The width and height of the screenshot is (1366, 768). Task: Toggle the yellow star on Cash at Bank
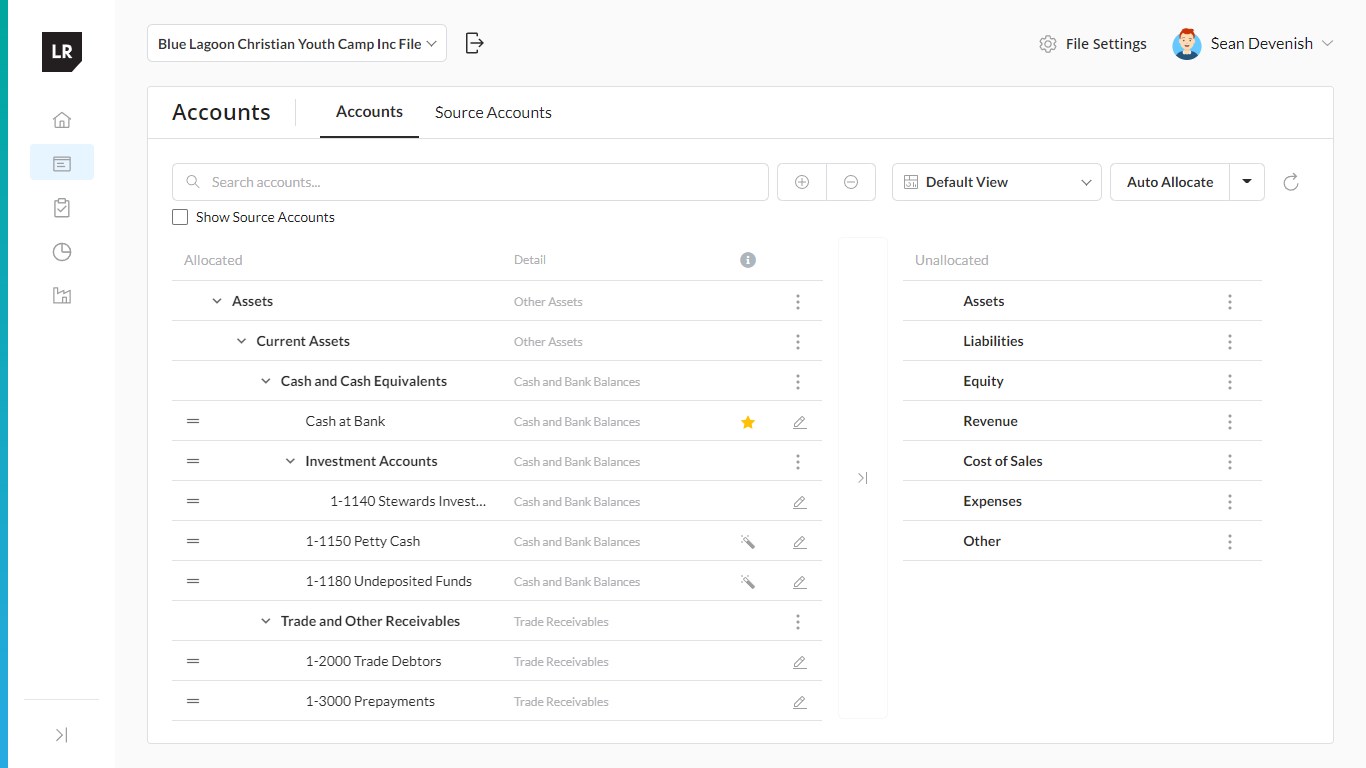point(747,422)
